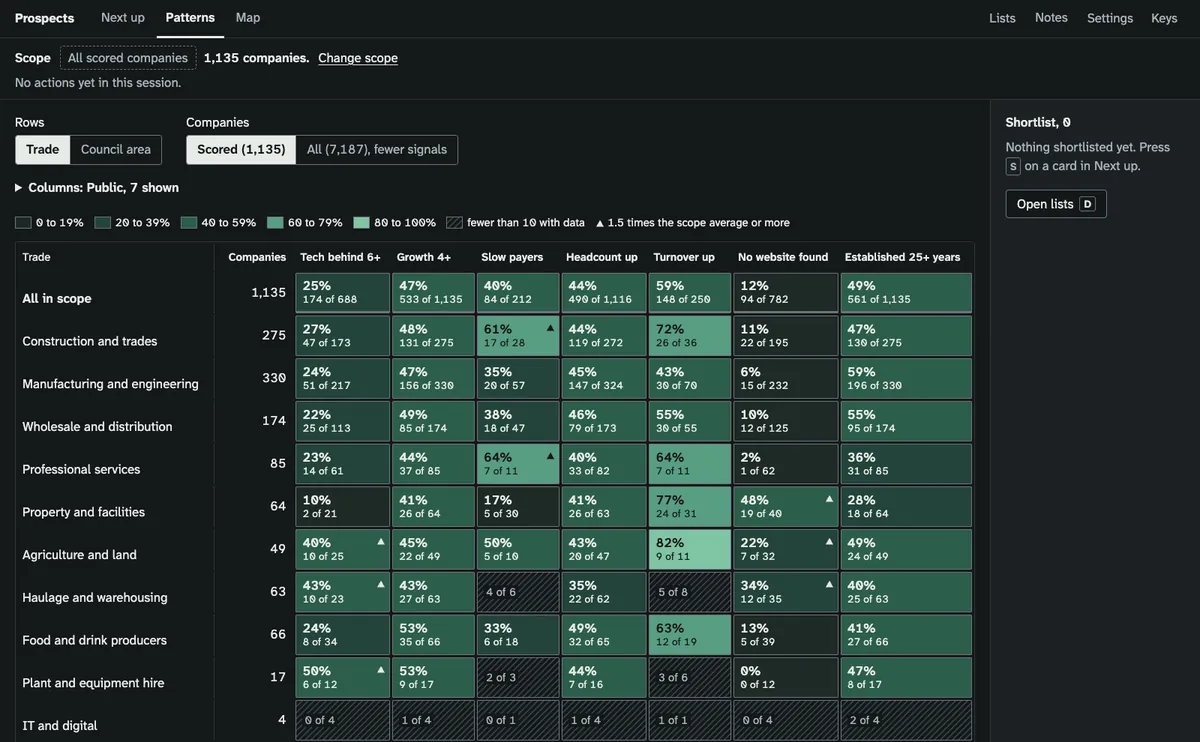This screenshot has width=1200, height=742.
Task: Open All in scope Tech behind 25% cell
Action: pos(342,293)
